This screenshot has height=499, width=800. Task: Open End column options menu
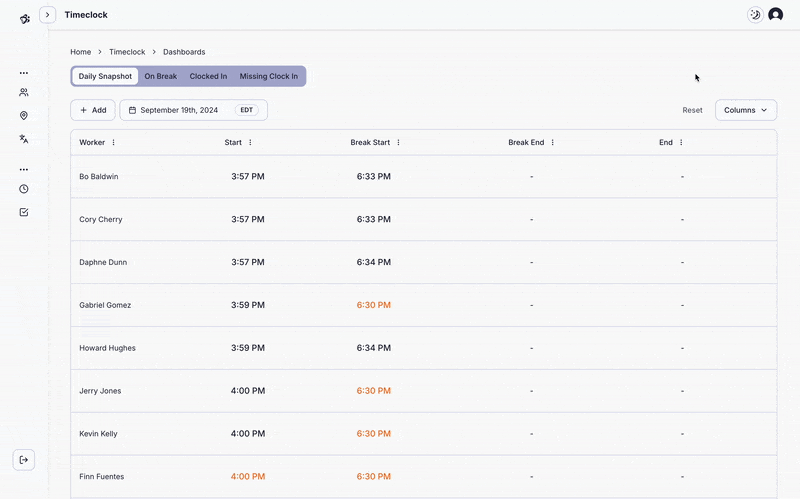click(681, 142)
